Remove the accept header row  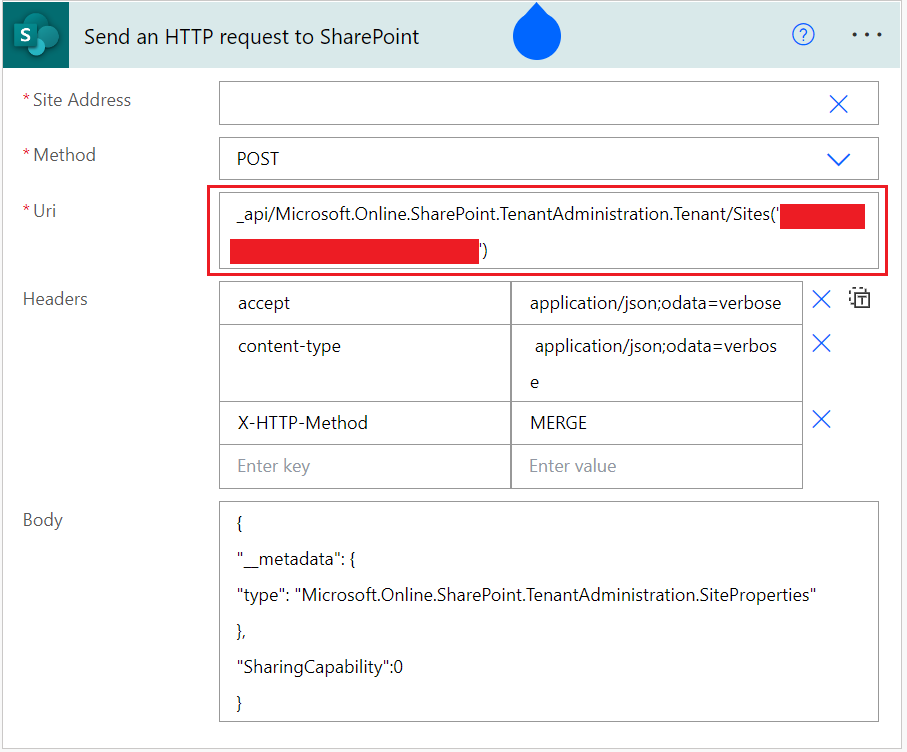click(x=821, y=298)
